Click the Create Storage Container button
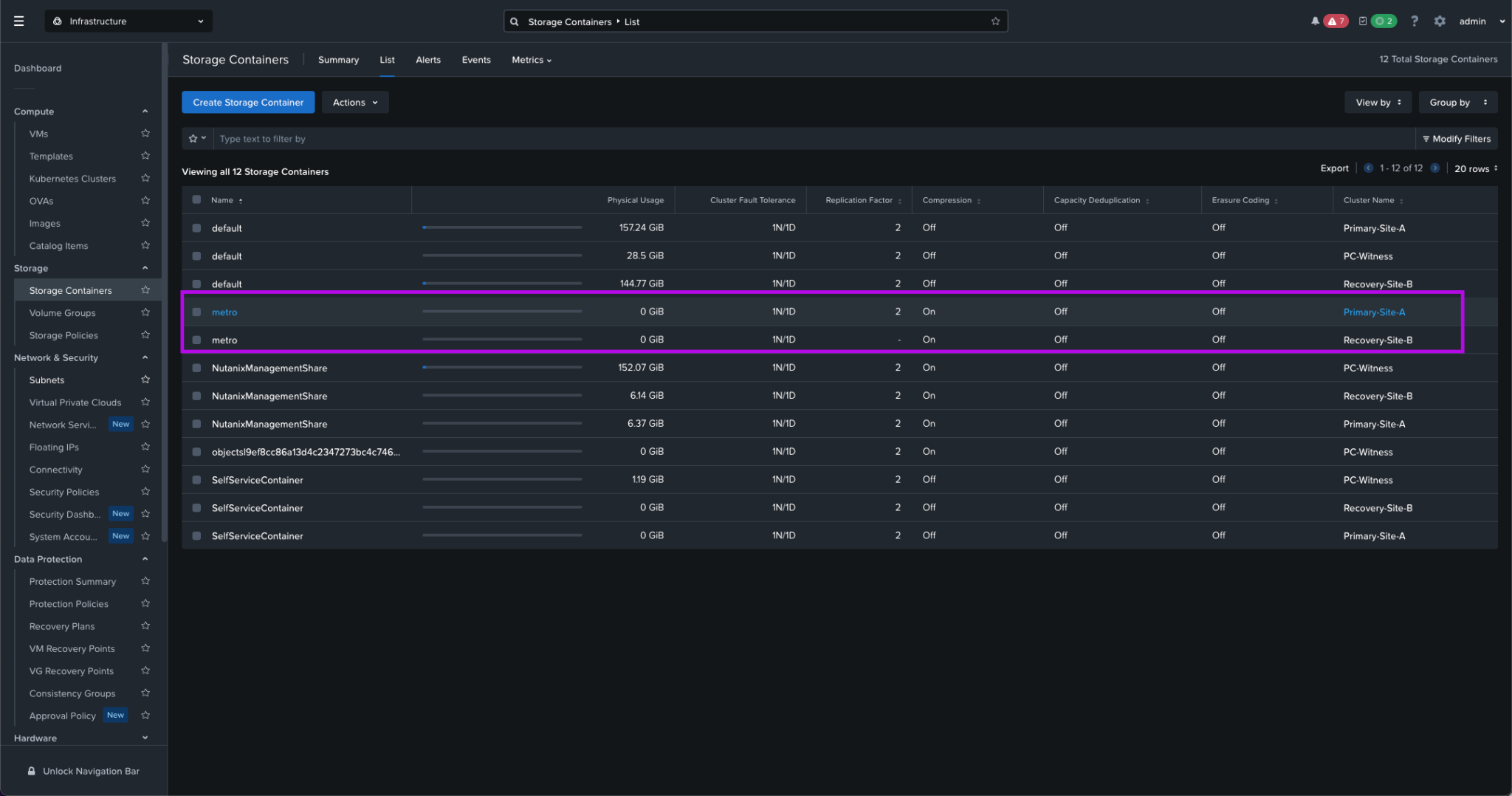 pos(248,102)
